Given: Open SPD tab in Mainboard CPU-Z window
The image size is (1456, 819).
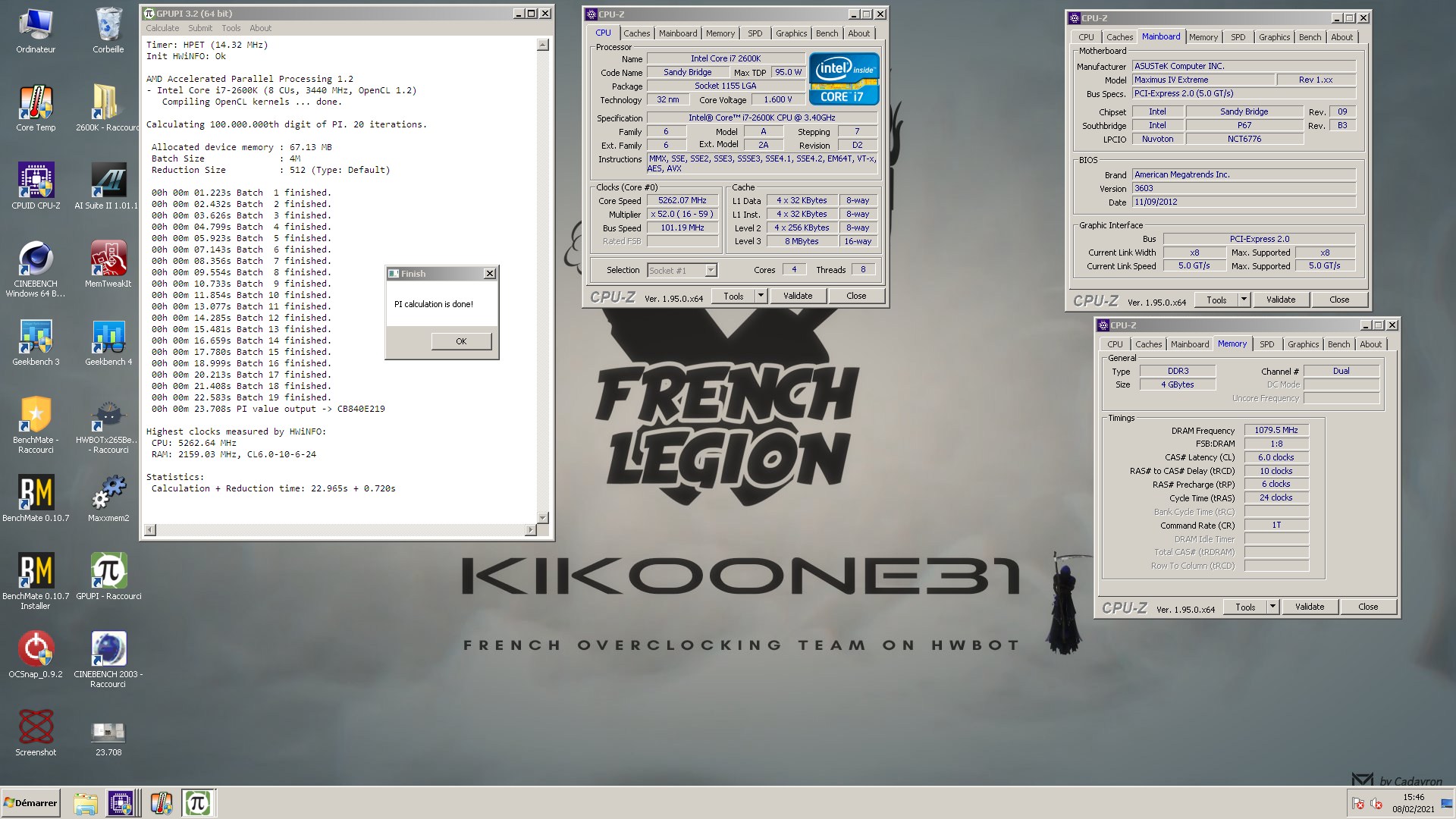Looking at the screenshot, I should pos(1238,37).
